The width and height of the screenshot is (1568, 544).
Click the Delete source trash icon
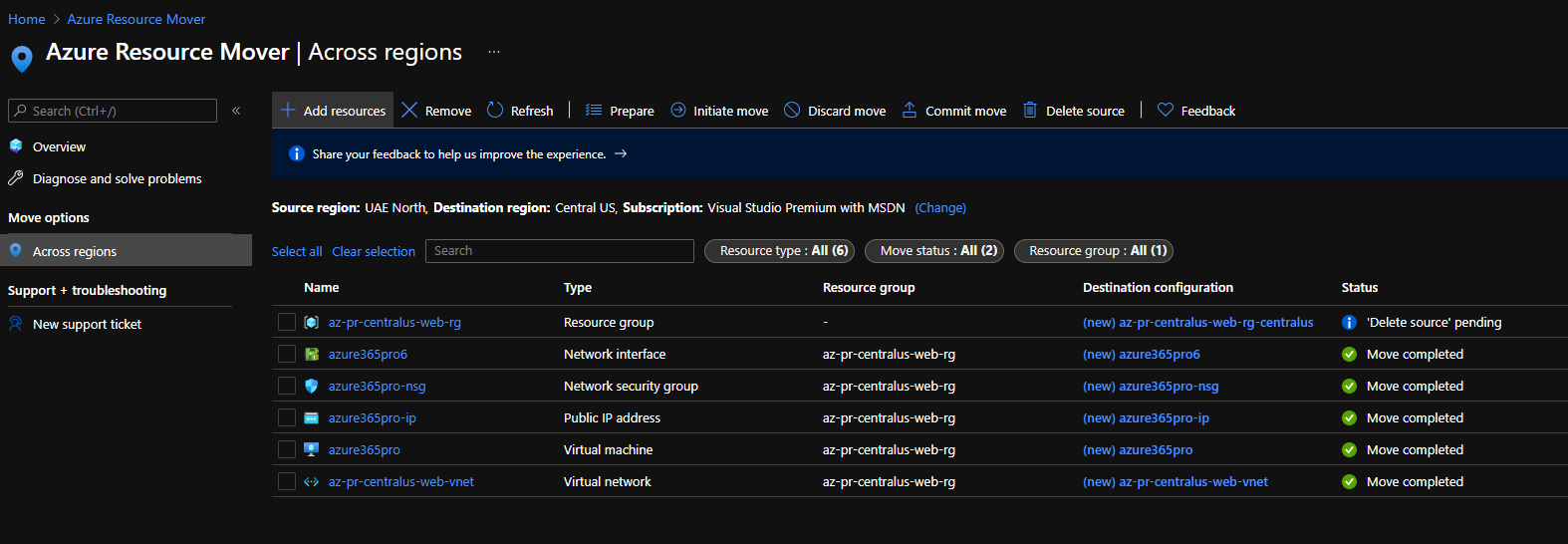[x=1030, y=111]
